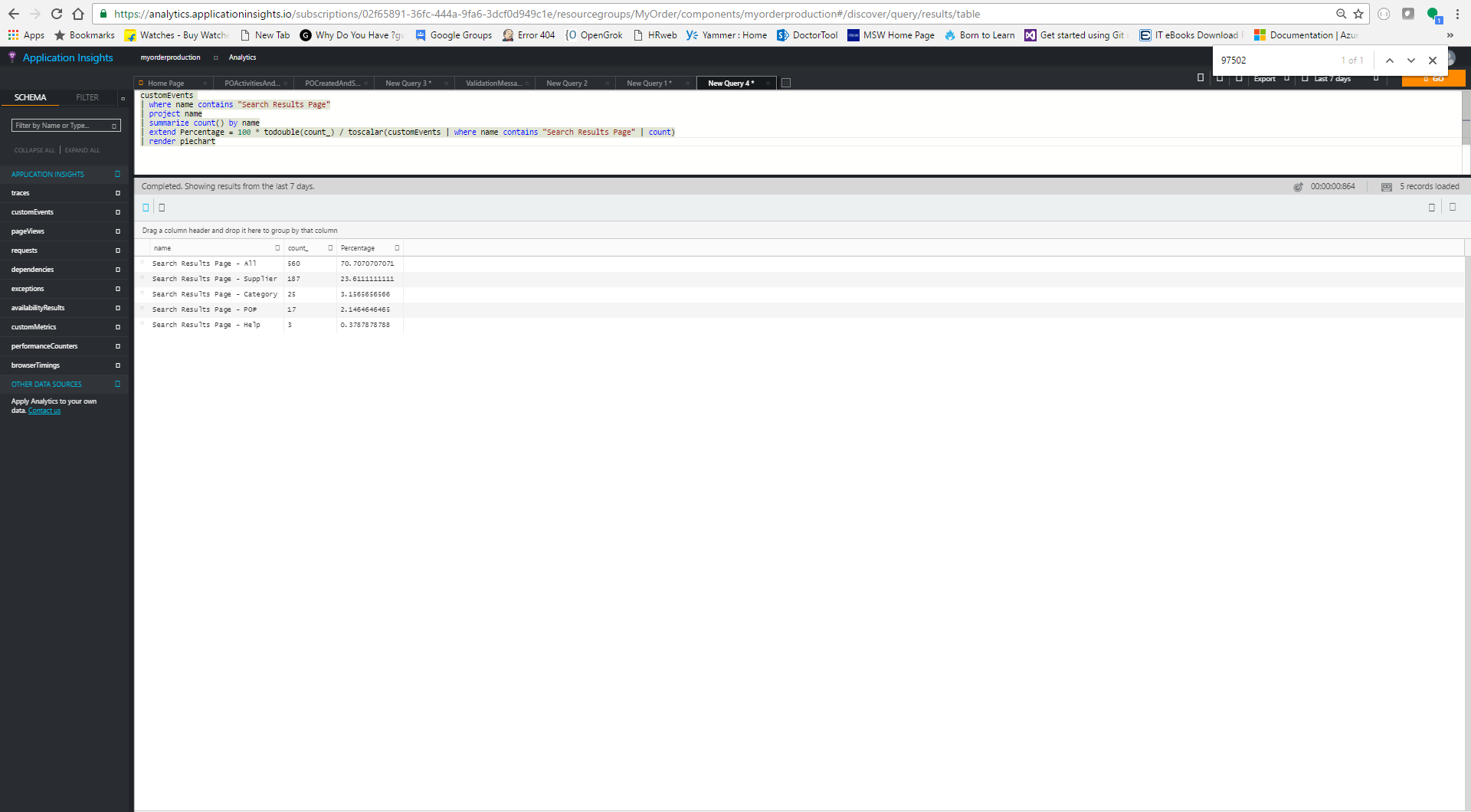Open the DoctorTool bookmark
Image resolution: width=1471 pixels, height=812 pixels.
click(x=807, y=35)
